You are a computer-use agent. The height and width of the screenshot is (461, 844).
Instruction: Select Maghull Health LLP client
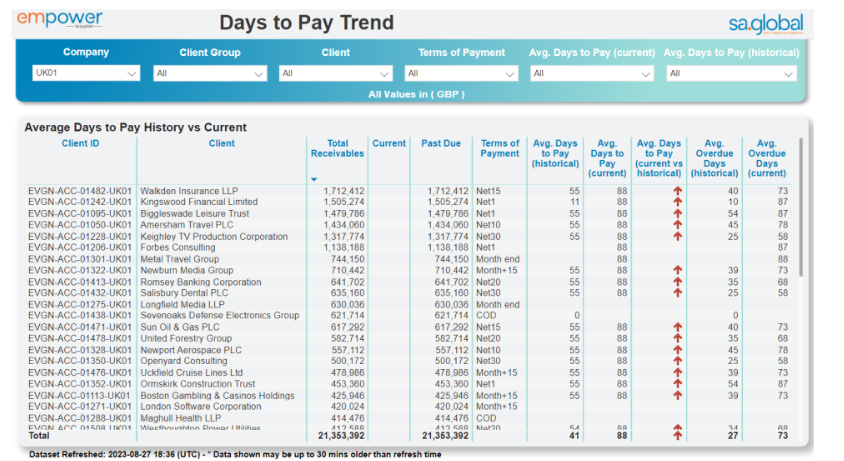point(180,418)
